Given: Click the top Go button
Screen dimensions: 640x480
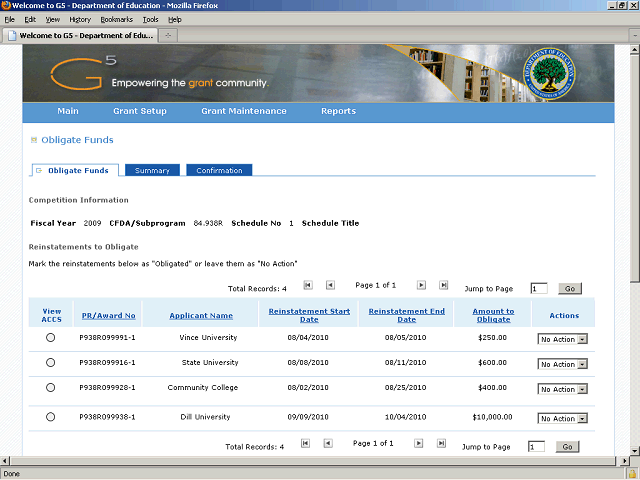Looking at the screenshot, I should tap(570, 289).
